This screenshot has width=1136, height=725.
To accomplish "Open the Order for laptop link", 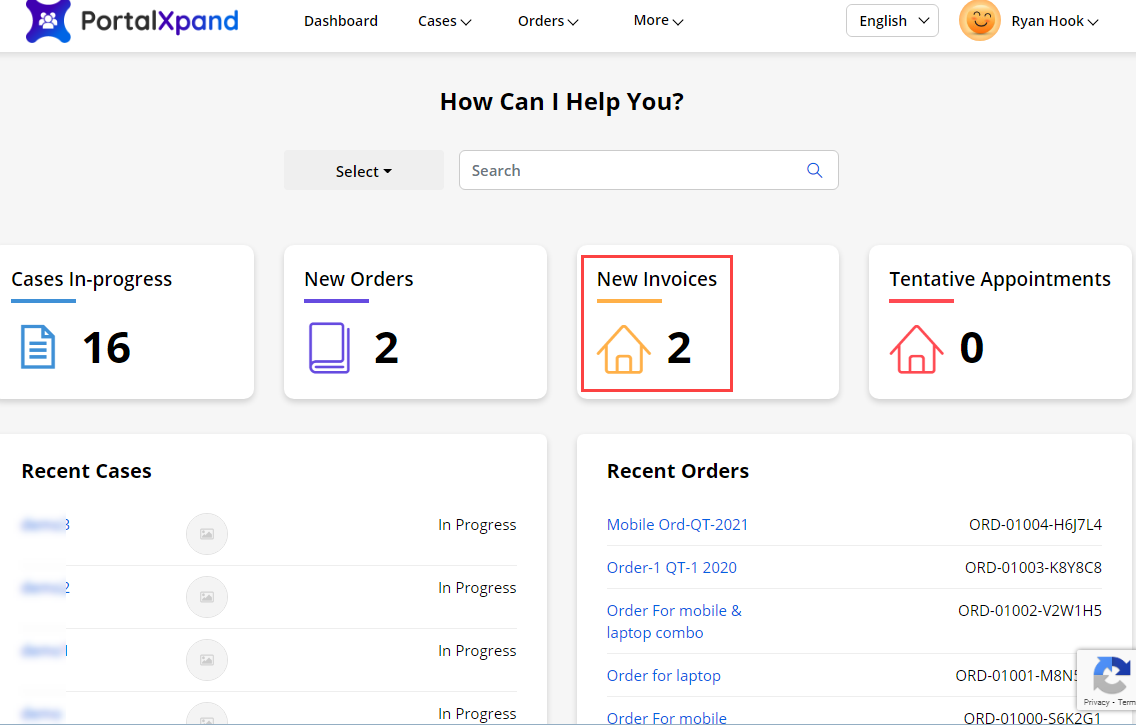I will pyautogui.click(x=663, y=676).
